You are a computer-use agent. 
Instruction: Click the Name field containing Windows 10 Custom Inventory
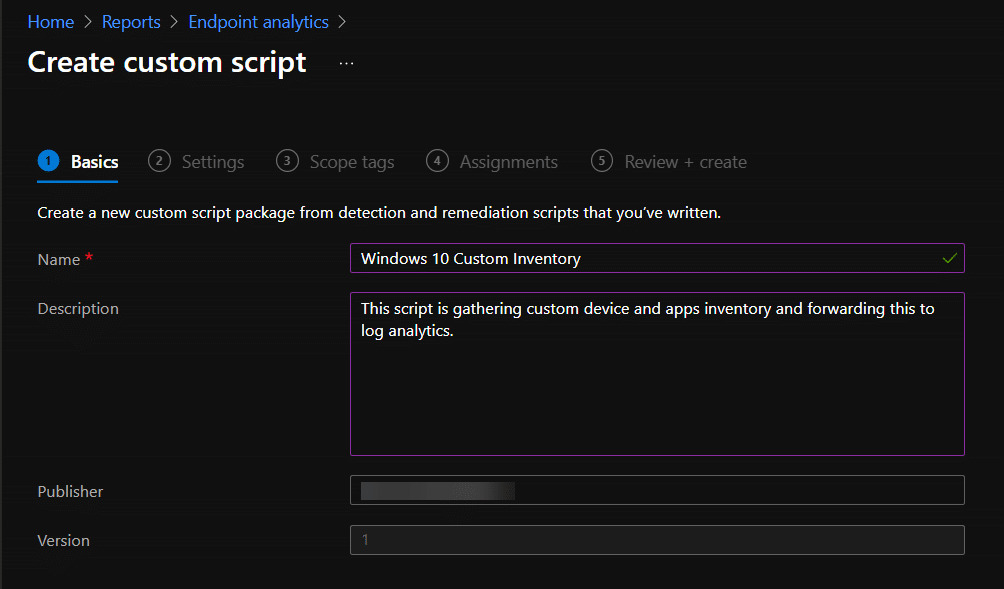coord(657,258)
